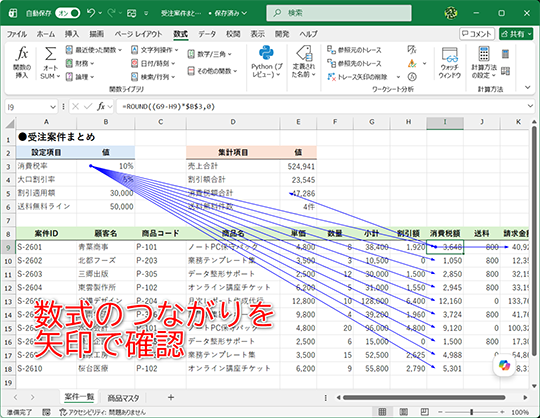Open Text functions (文字列操作) menu

pyautogui.click(x=155, y=50)
